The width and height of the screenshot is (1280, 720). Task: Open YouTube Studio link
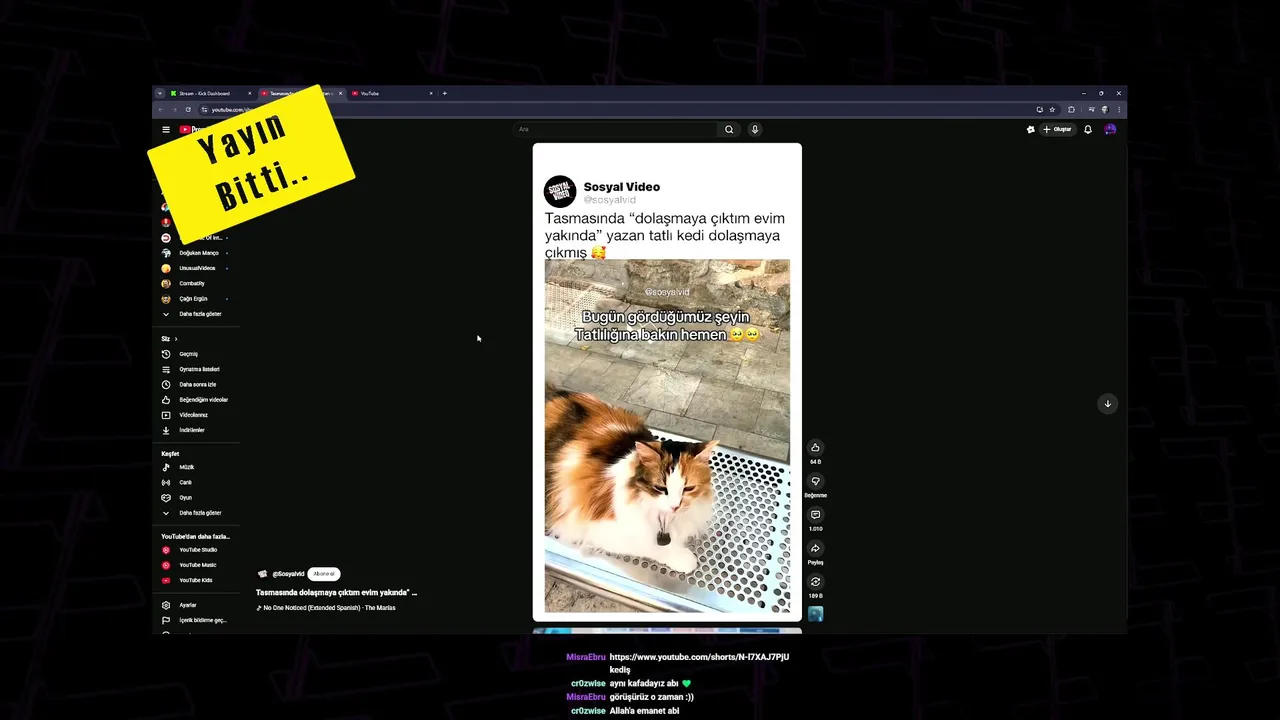coord(198,550)
